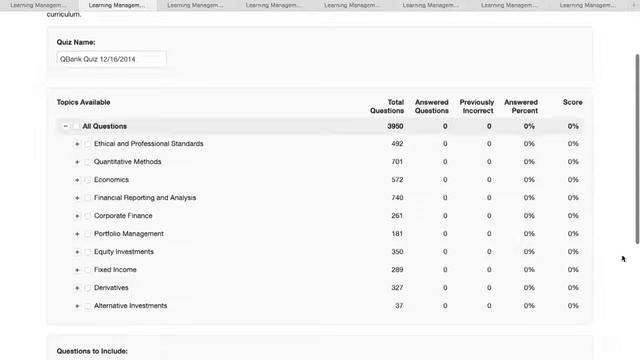Select the sixth Learning Management browser tab
This screenshot has width=640, height=360.
tap(431, 5)
